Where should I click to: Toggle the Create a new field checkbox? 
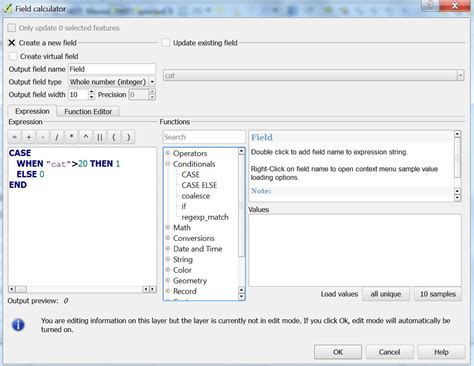12,43
